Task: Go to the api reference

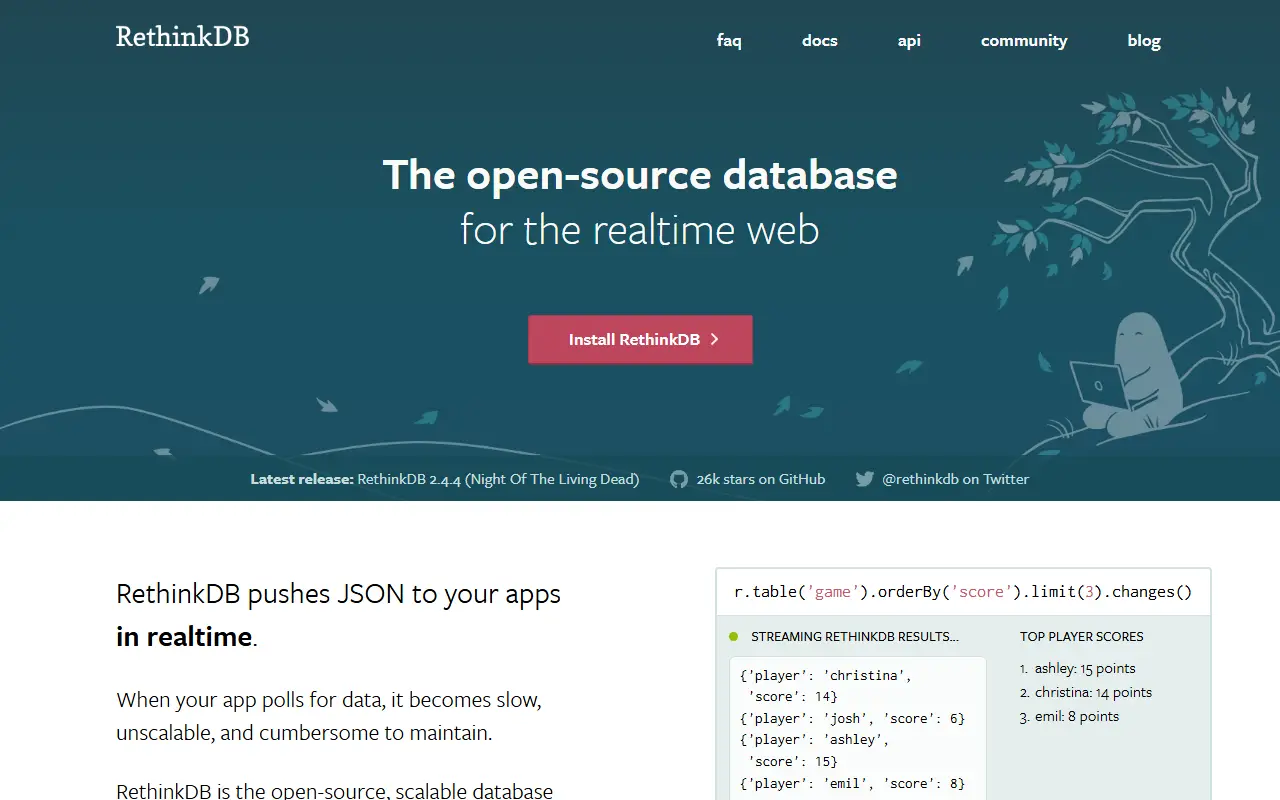Action: point(909,41)
